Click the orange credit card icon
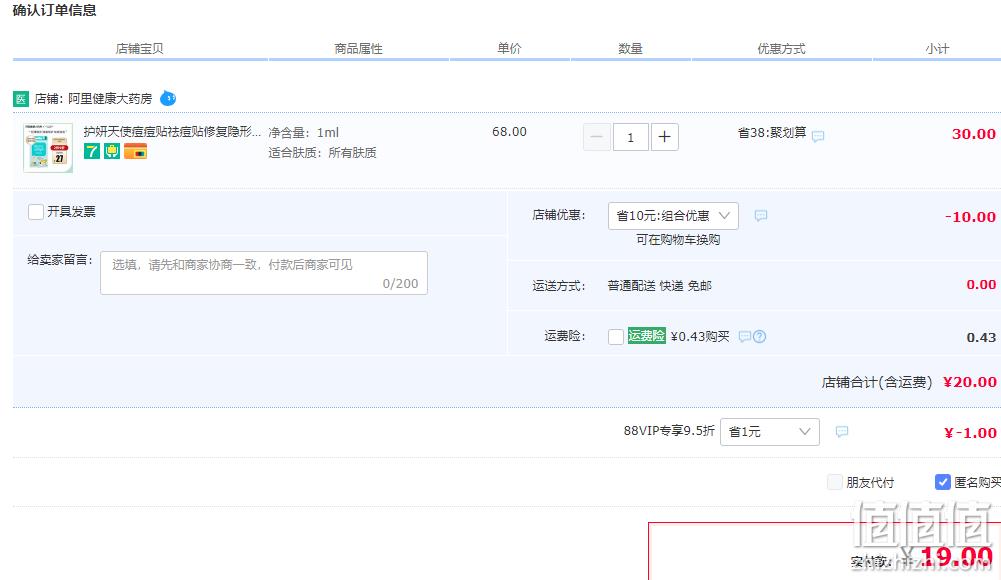1001x580 pixels. (135, 151)
